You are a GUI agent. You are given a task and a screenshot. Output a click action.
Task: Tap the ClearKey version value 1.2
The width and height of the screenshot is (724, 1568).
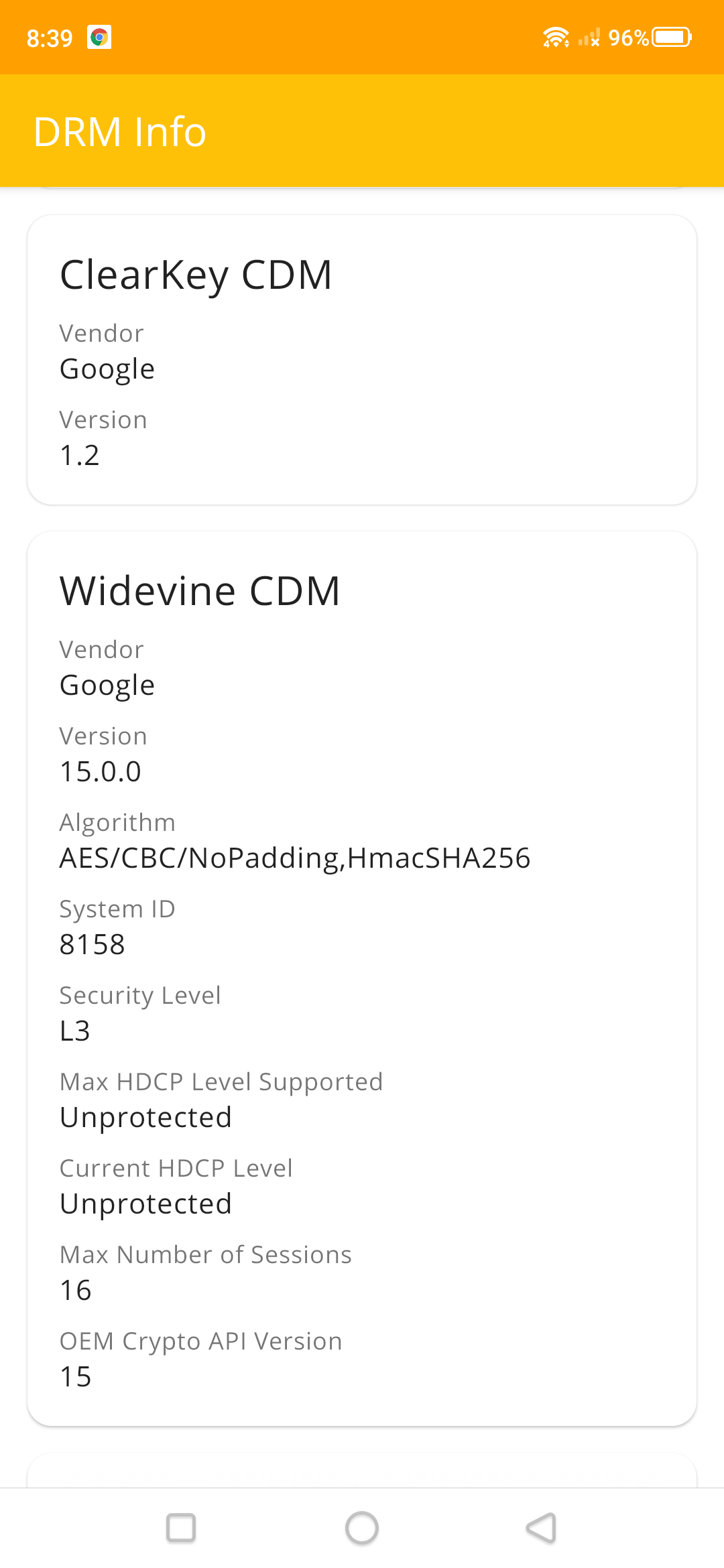pyautogui.click(x=79, y=456)
